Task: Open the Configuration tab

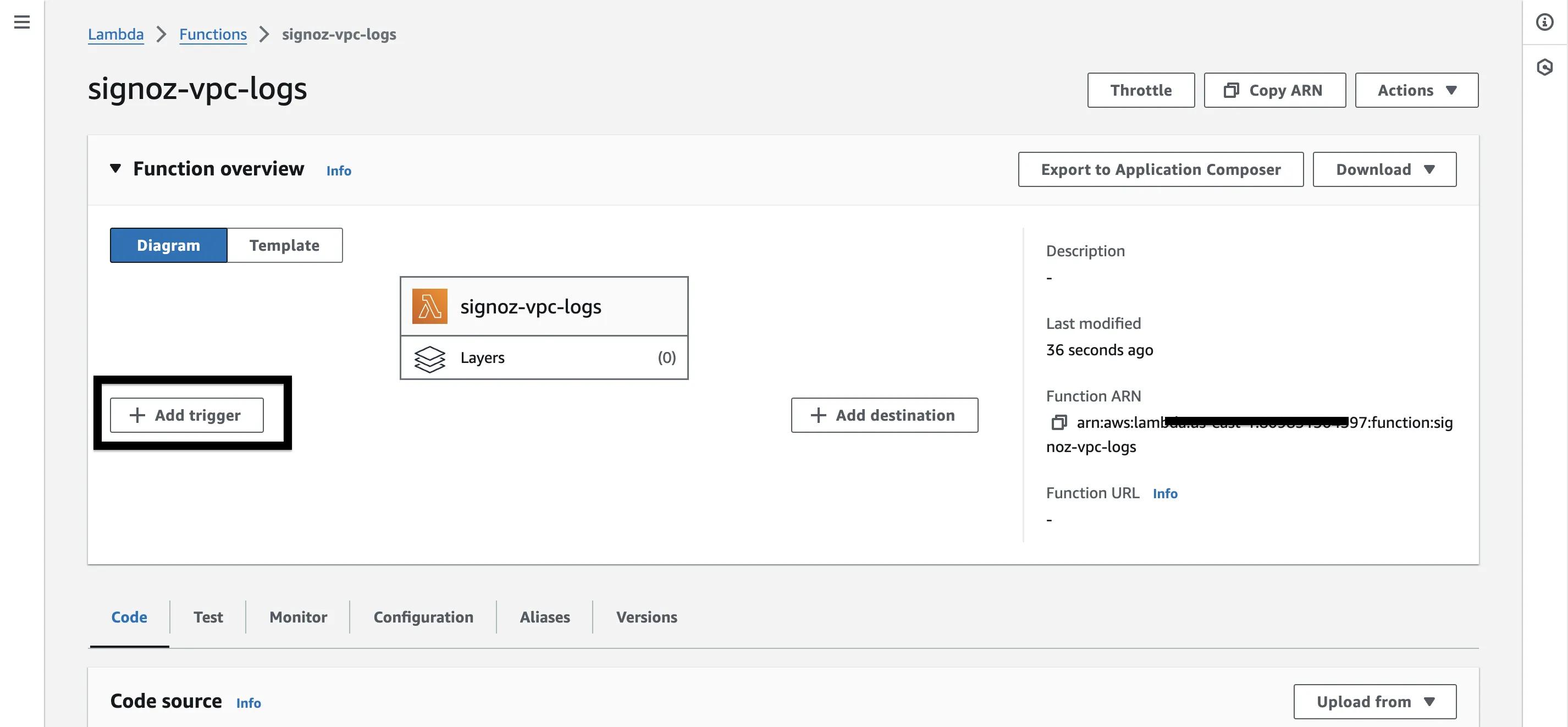Action: 423,617
